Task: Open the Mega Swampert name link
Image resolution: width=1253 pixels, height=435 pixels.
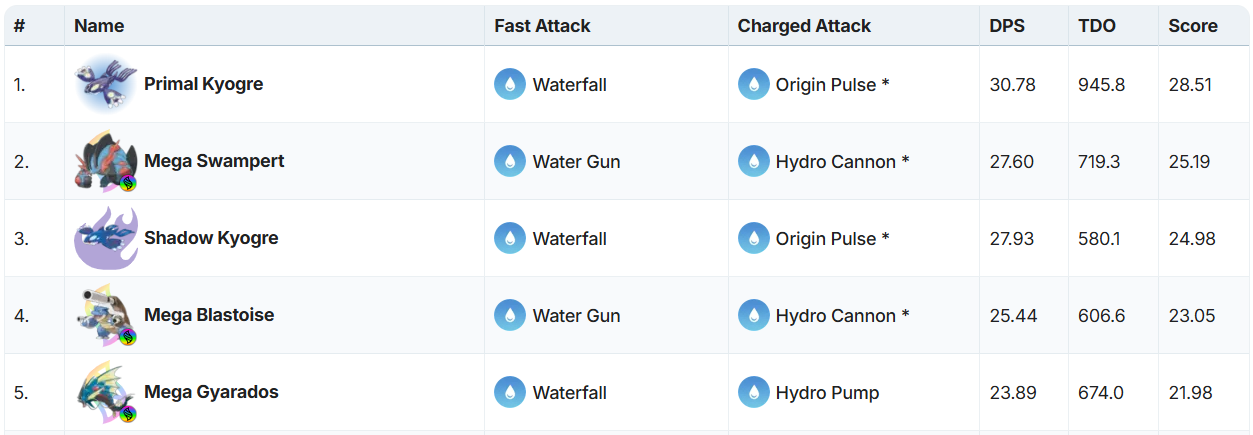Action: click(214, 161)
